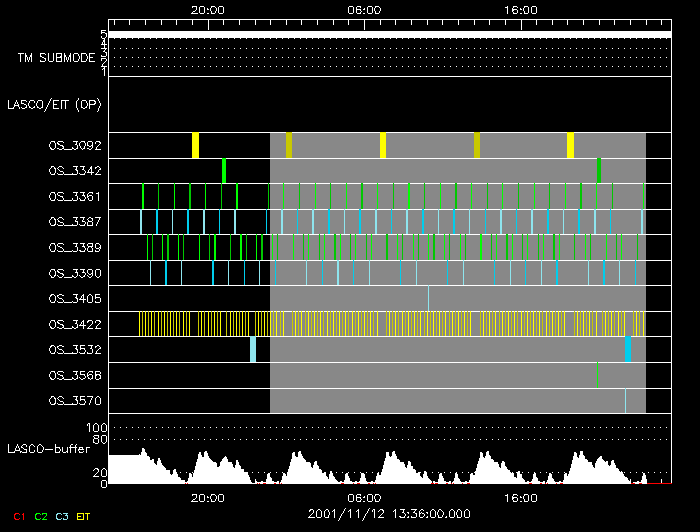Click the single cyan line in OS_3405 row
Screen dimensions: 700x532
(428, 298)
